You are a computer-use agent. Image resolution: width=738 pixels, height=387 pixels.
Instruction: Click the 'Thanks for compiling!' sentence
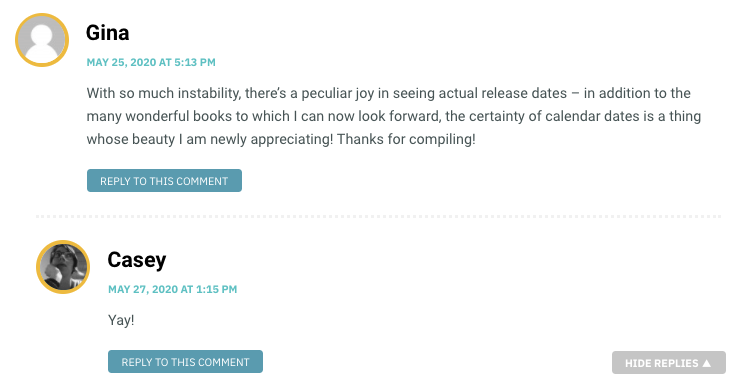click(406, 139)
